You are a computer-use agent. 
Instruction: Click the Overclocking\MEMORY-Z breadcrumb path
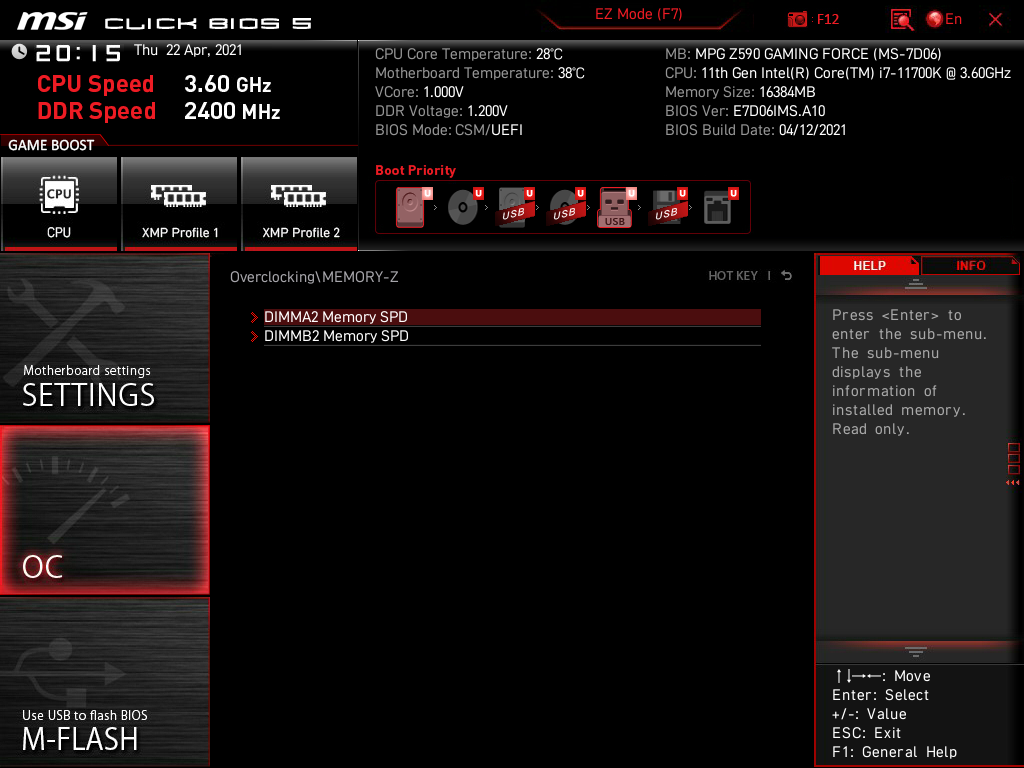[x=314, y=277]
